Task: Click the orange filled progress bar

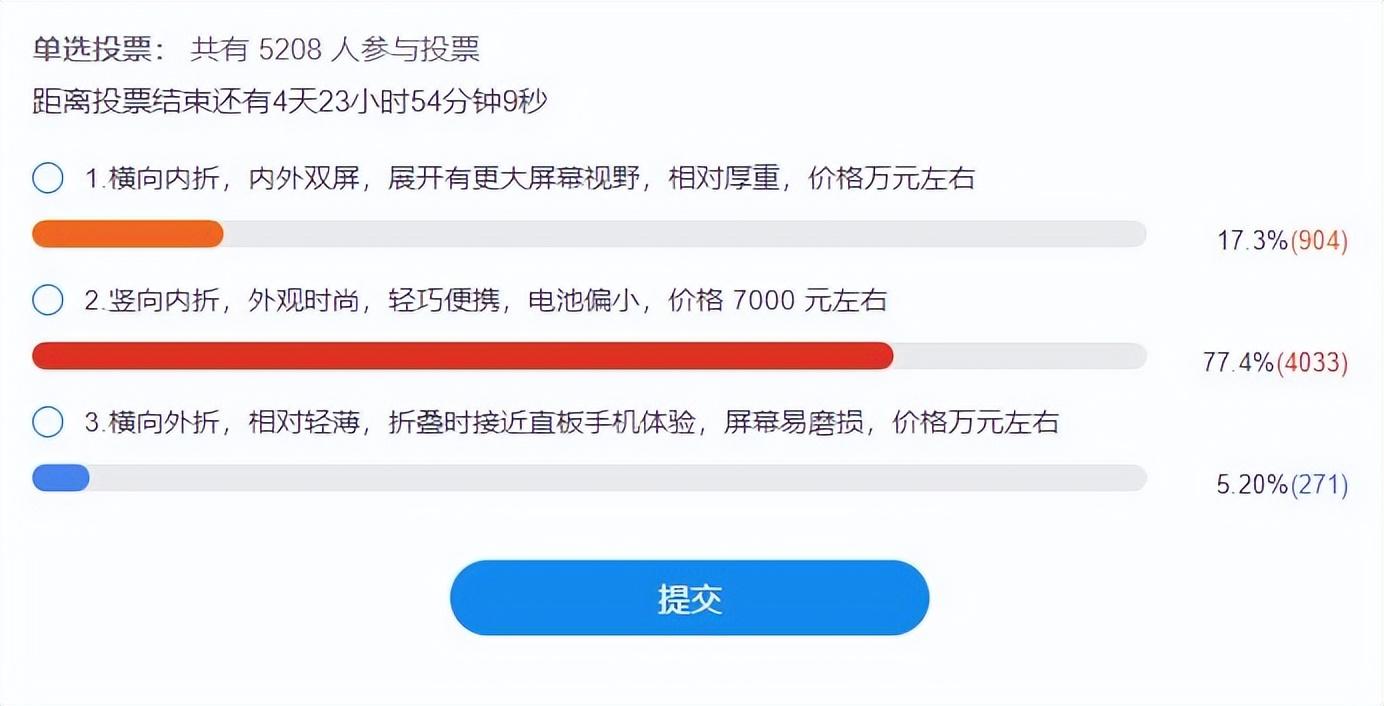Action: point(128,234)
